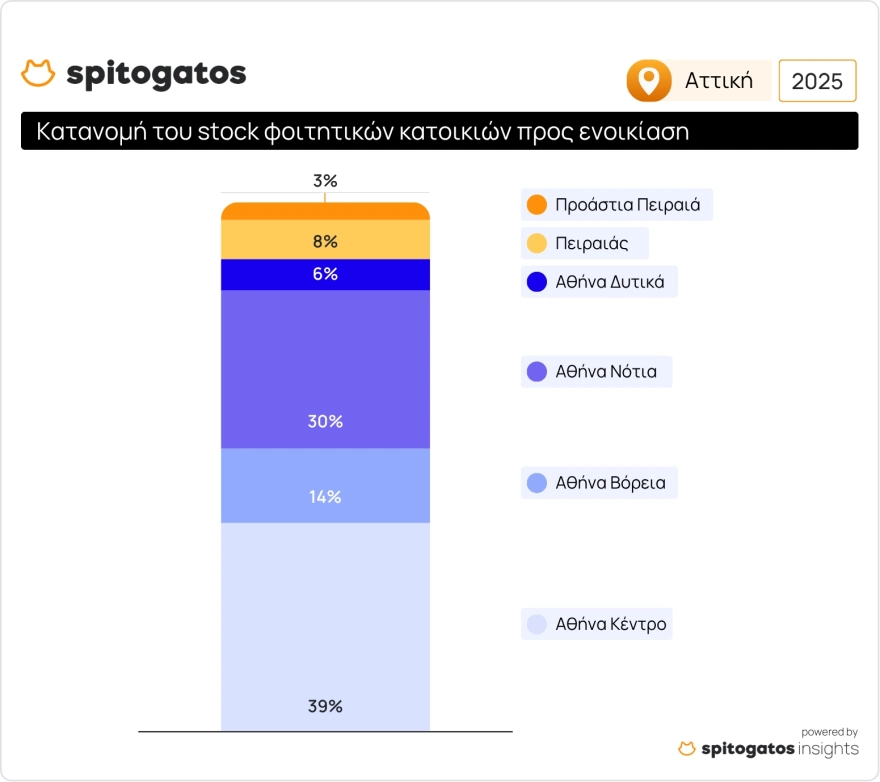
Task: Click the Αθήνα Κέντρο legend label
Action: pos(611,625)
